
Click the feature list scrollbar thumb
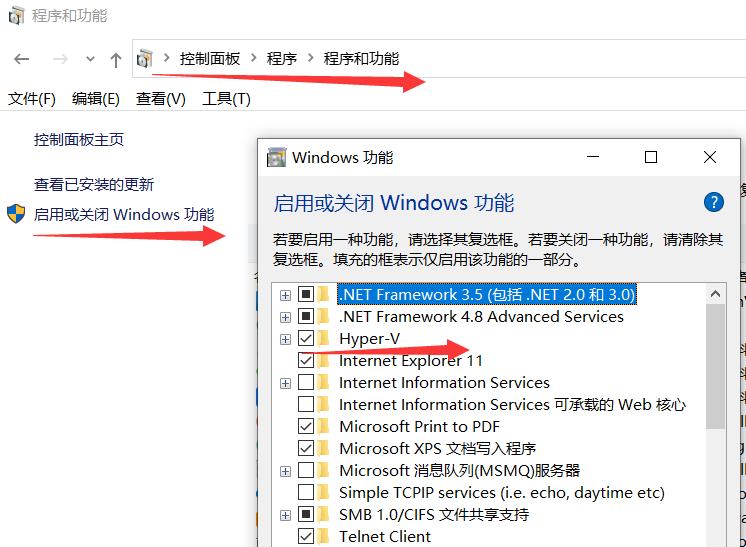(x=715, y=366)
